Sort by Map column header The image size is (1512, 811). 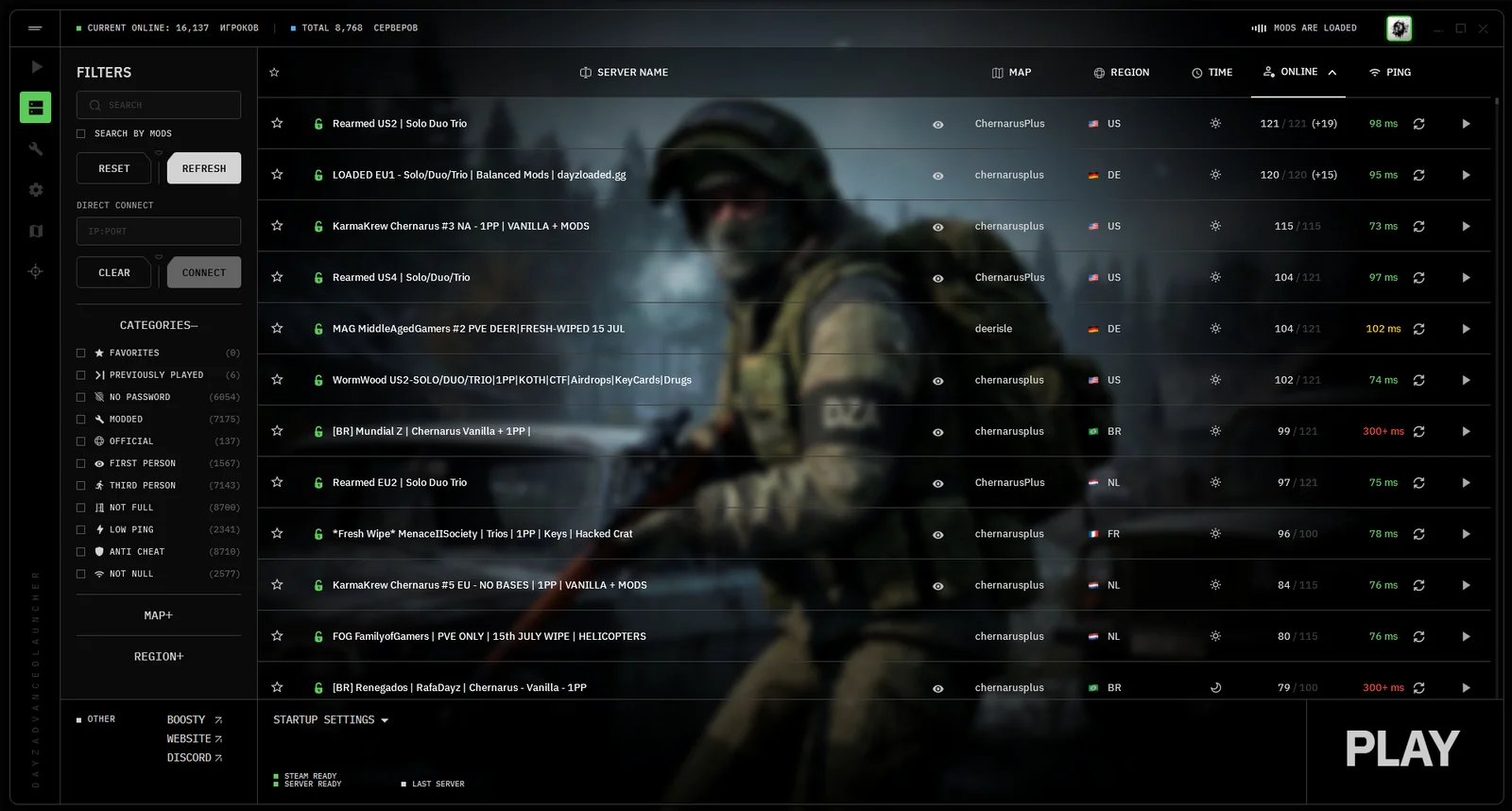[x=1011, y=72]
